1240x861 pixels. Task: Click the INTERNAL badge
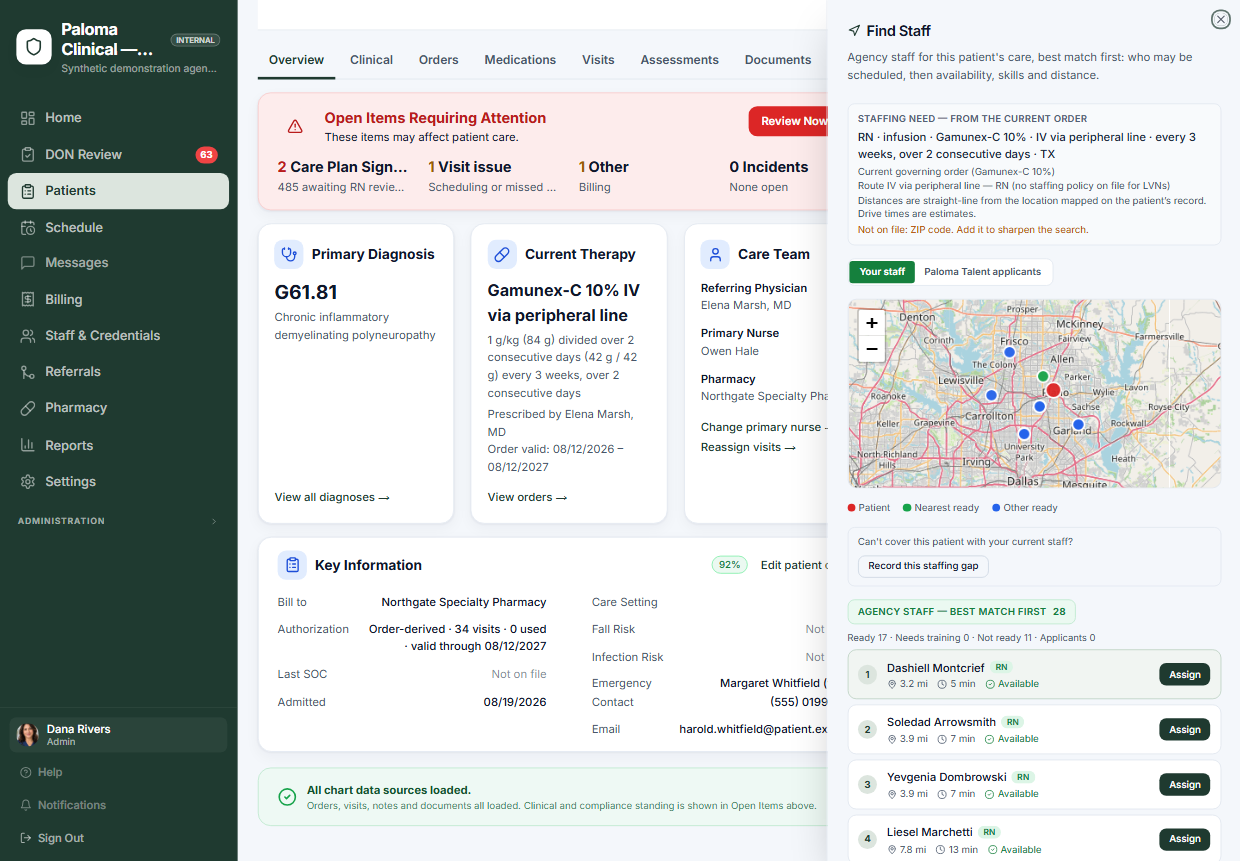pos(195,40)
